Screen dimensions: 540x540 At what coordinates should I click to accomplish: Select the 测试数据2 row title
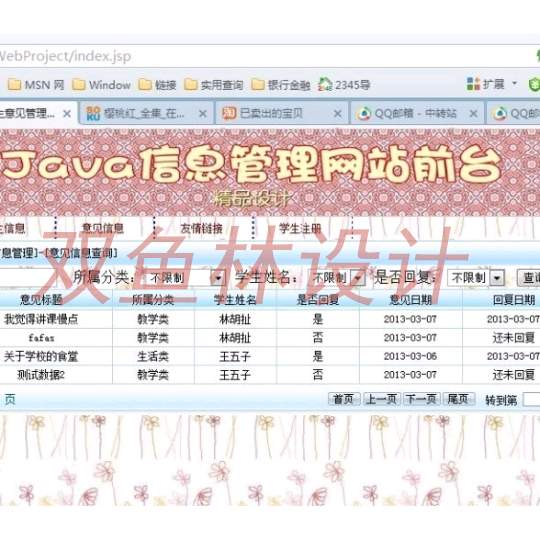(41, 375)
